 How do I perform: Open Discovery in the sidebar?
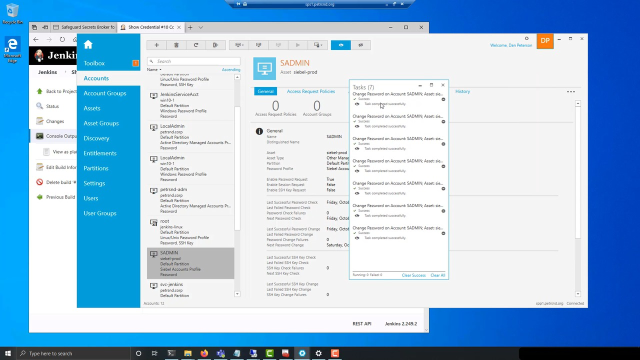(96, 138)
